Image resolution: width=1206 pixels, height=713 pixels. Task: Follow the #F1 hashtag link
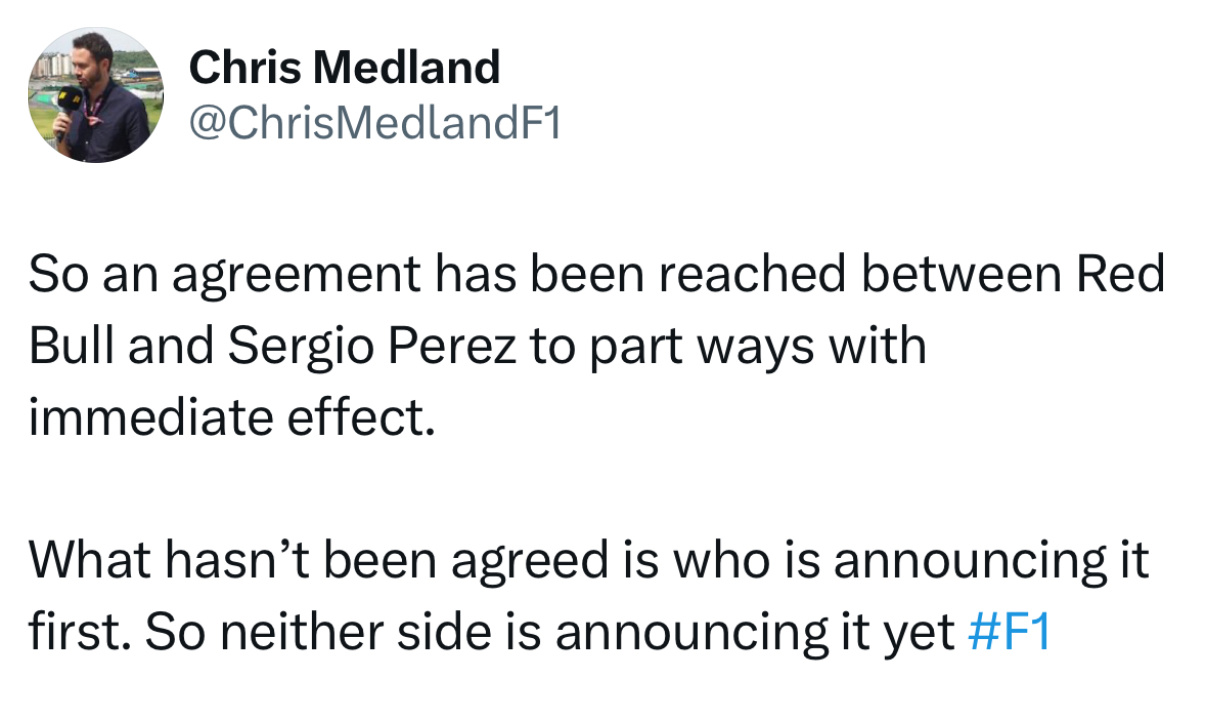pos(1011,631)
